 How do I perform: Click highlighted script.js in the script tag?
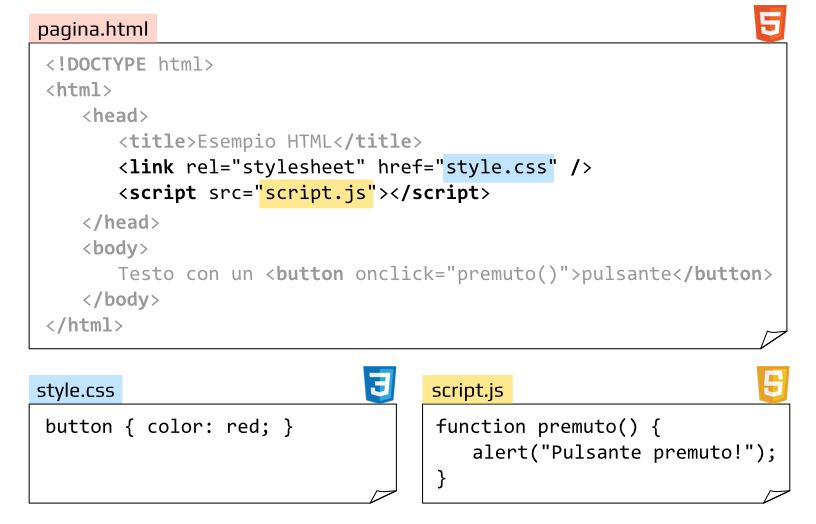click(x=316, y=193)
